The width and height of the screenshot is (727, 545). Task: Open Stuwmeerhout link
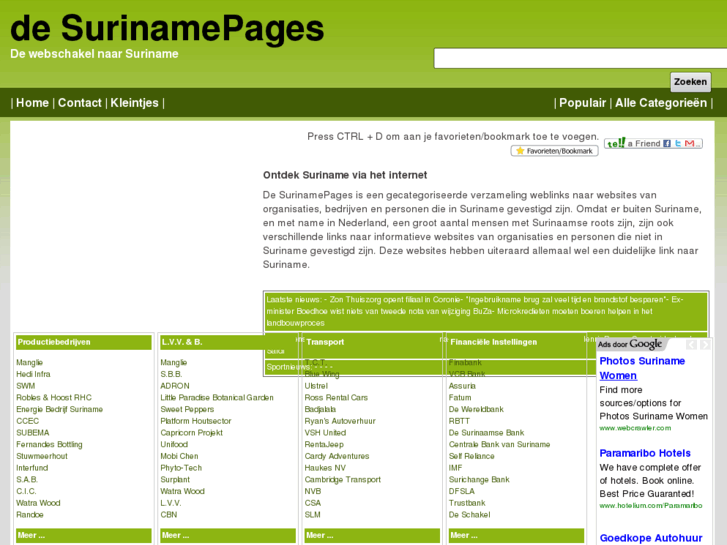pyautogui.click(x=42, y=456)
